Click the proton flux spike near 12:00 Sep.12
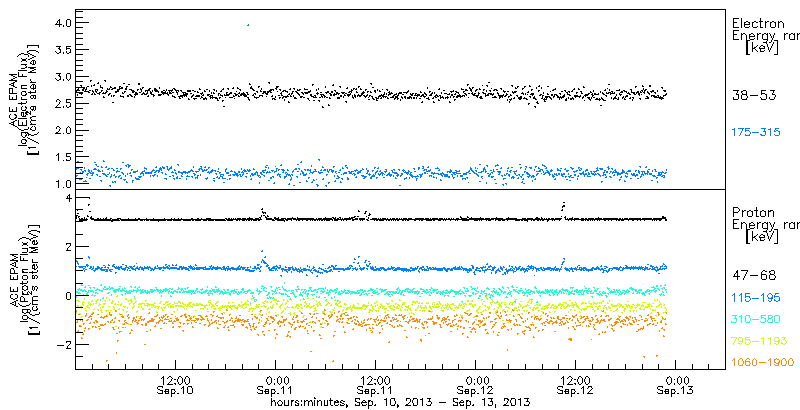The image size is (800, 410). point(564,209)
